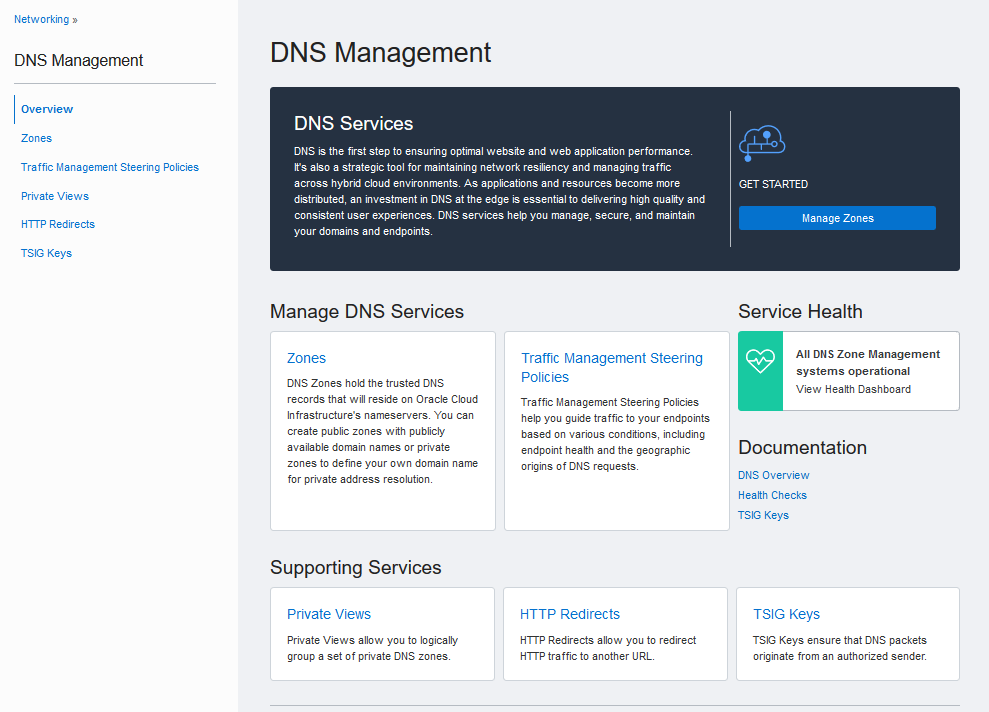This screenshot has height=712, width=989.
Task: Click the cloud network icon above Get Started
Action: (762, 144)
